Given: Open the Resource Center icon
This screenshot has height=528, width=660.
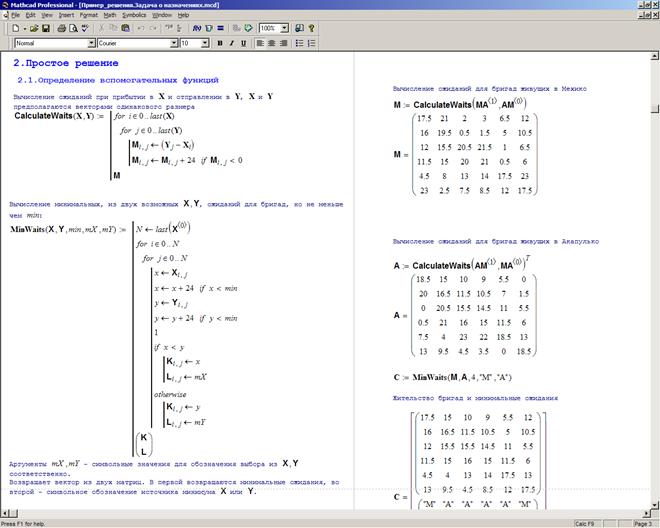Looking at the screenshot, I should pyautogui.click(x=299, y=28).
